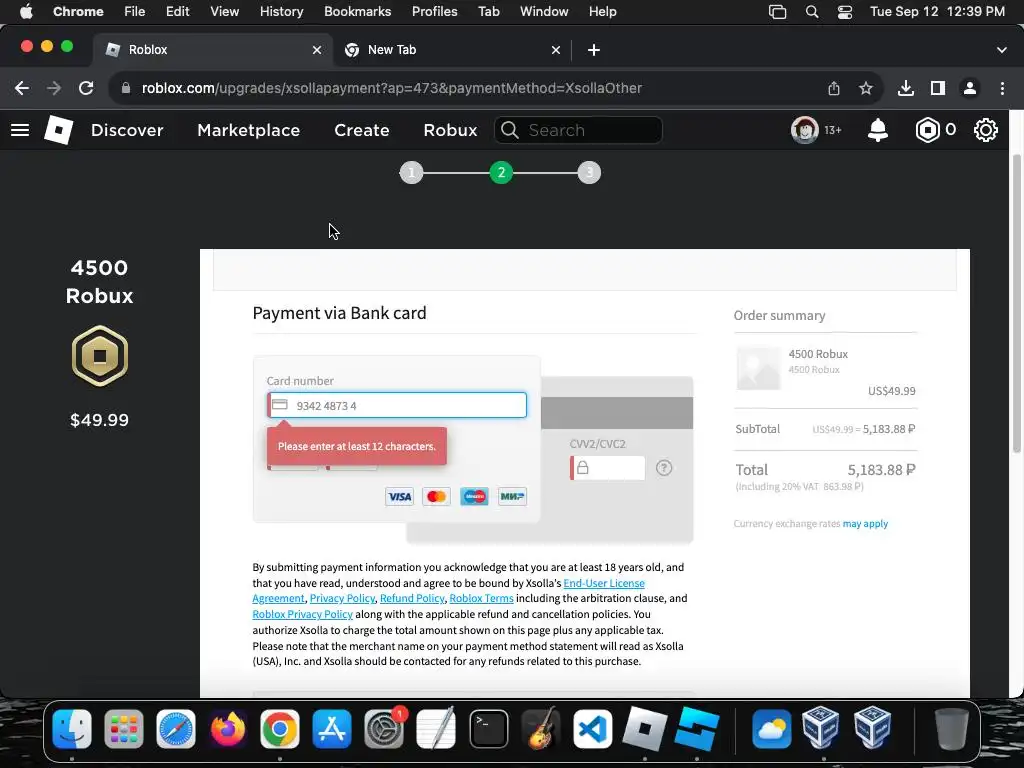Open the Roblox hamburger navigation menu

[20, 130]
